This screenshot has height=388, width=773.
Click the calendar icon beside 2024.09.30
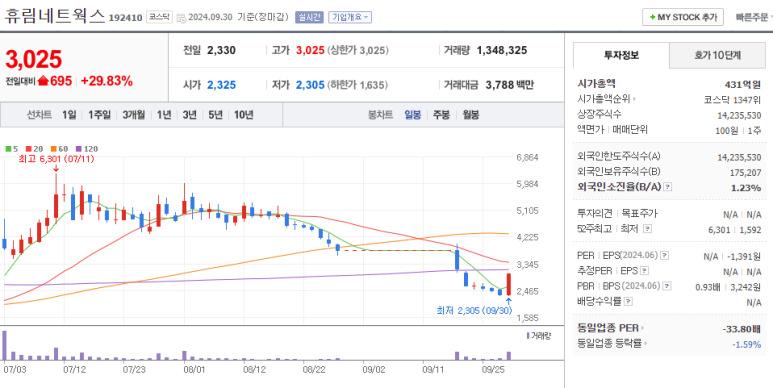click(x=181, y=18)
